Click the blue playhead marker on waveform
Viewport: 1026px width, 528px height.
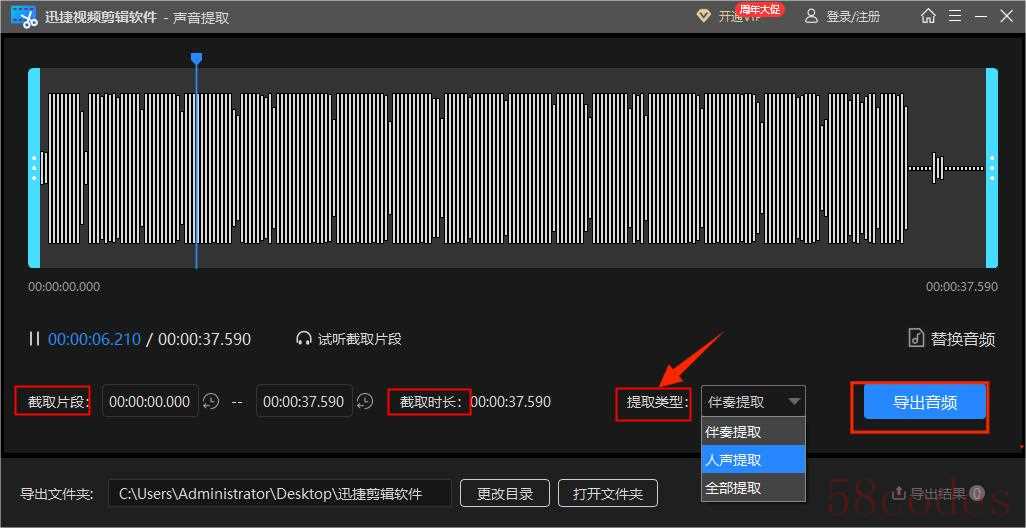tap(196, 59)
